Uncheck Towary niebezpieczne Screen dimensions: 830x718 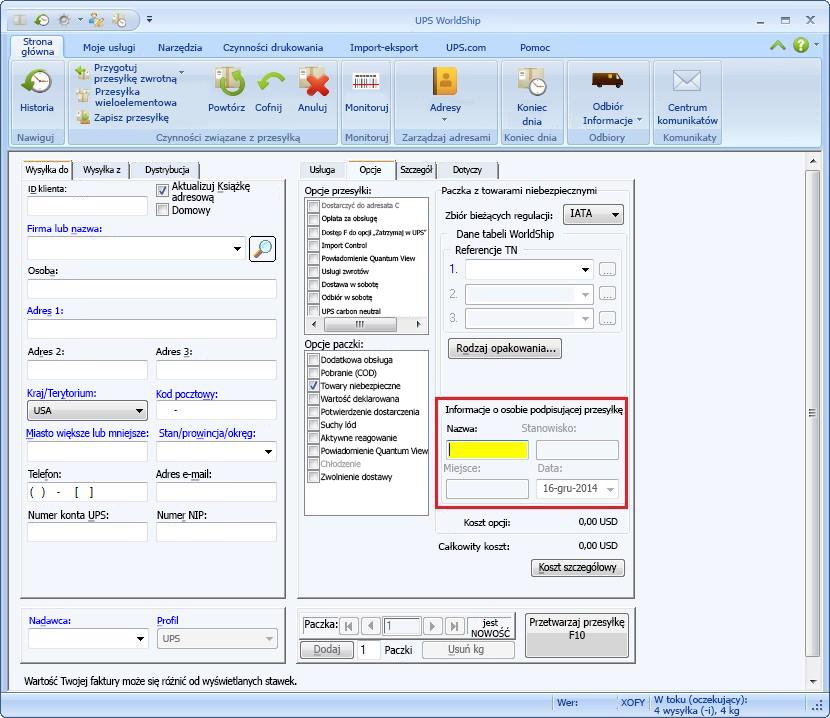(313, 385)
